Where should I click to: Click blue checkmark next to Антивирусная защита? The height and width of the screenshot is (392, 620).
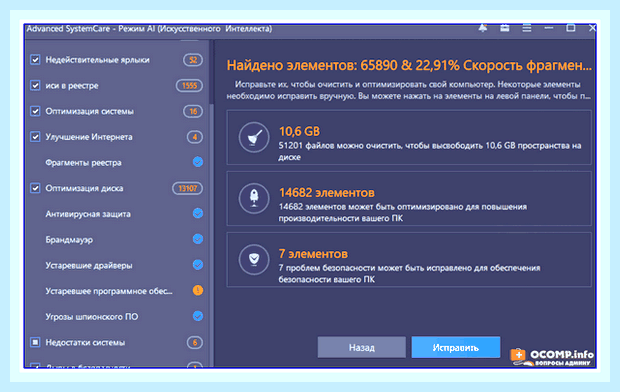point(198,214)
